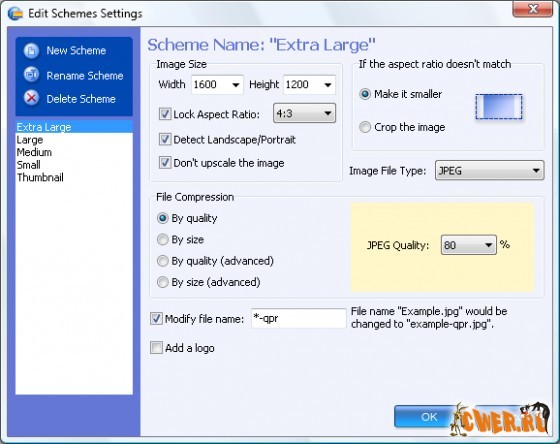Enable the Add a logo checkbox
This screenshot has height=444, width=560.
pyautogui.click(x=156, y=348)
